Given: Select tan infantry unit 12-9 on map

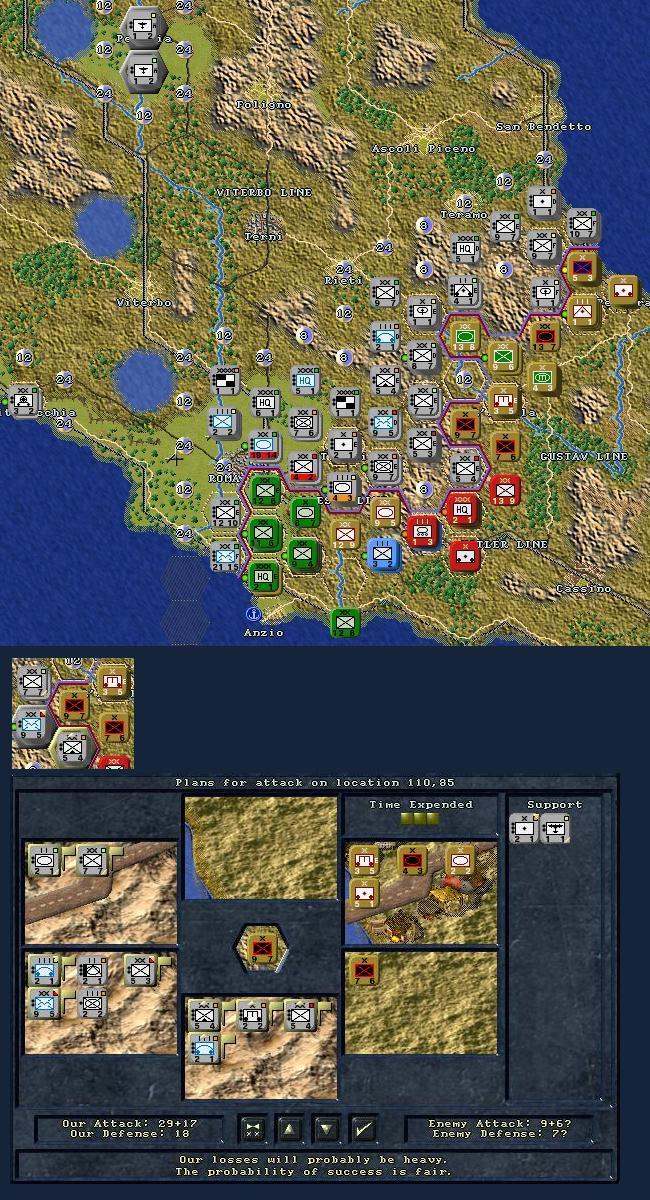Looking at the screenshot, I should tap(345, 535).
